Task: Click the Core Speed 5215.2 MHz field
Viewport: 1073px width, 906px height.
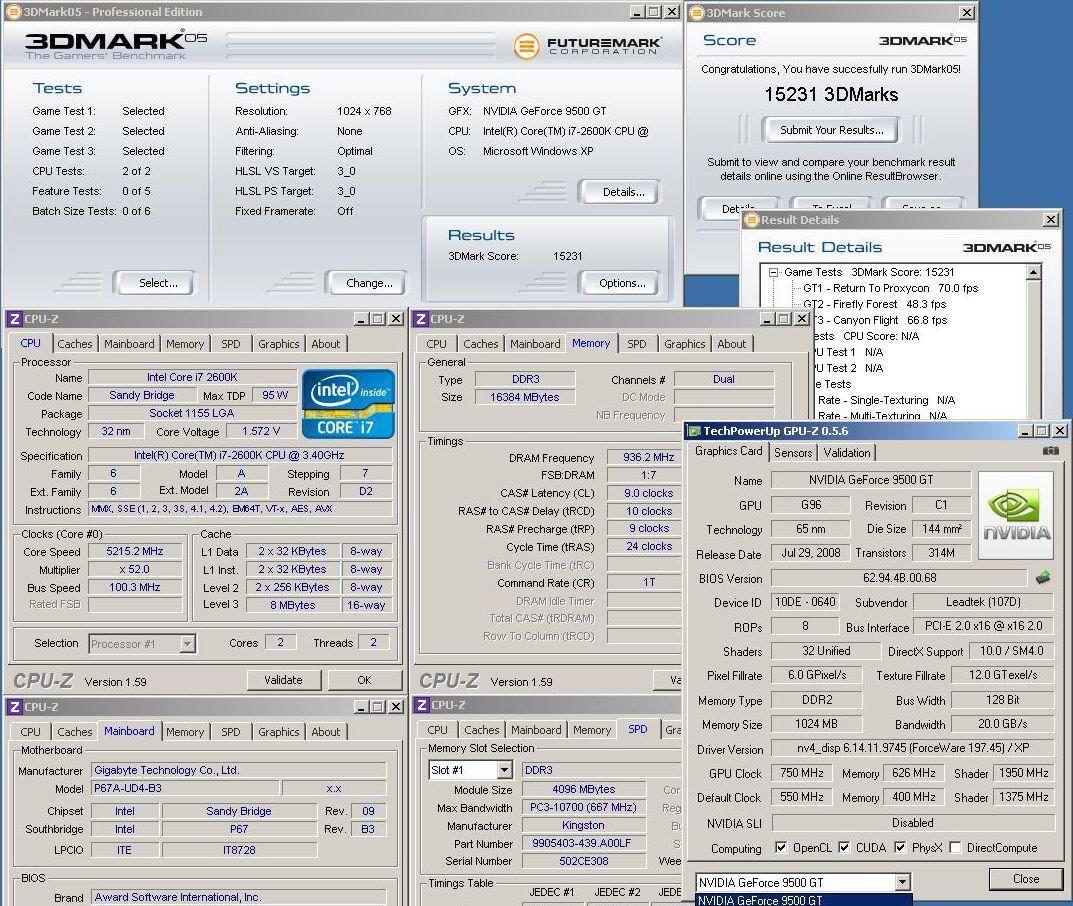Action: coord(135,551)
